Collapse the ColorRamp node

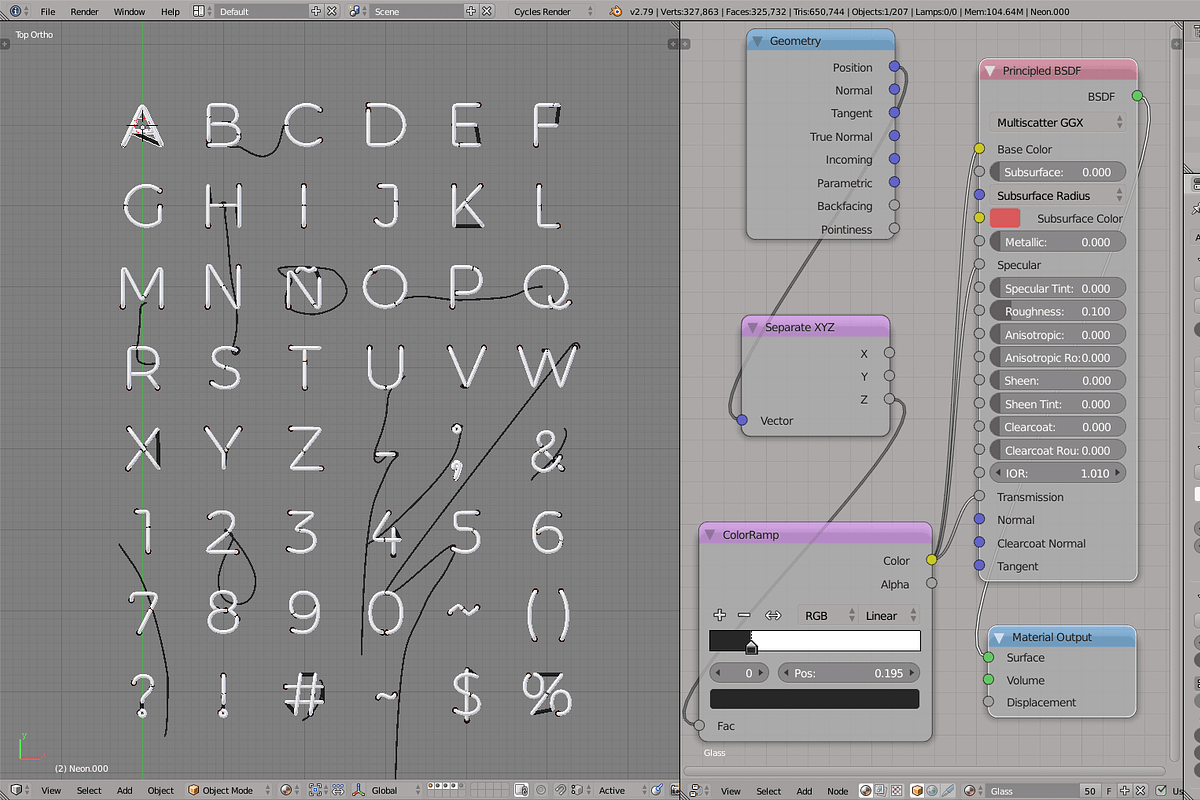(711, 535)
